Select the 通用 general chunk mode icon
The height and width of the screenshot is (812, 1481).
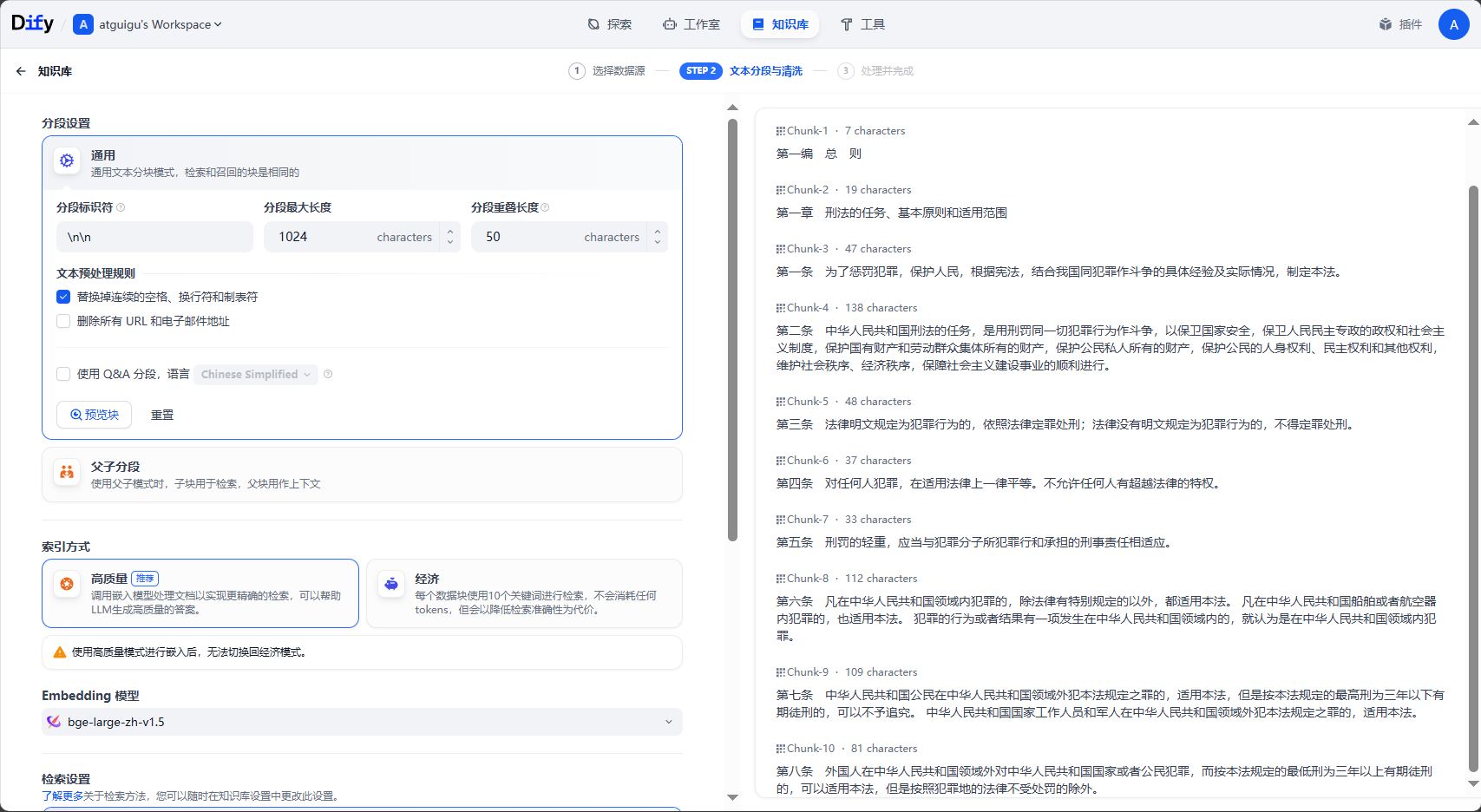67,160
